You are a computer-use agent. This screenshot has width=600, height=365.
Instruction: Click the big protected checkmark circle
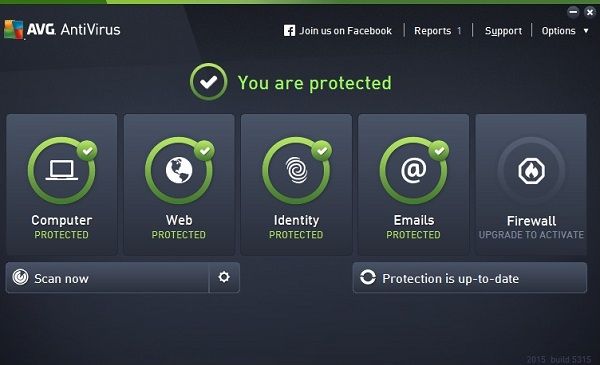click(209, 82)
